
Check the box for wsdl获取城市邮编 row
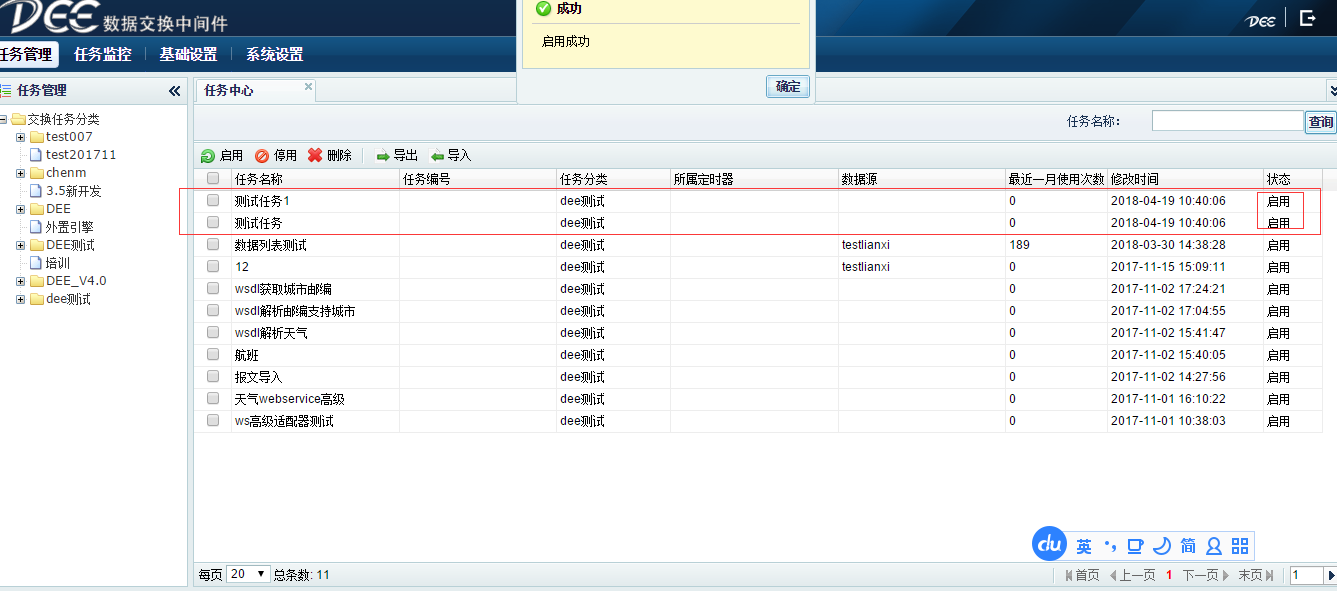click(213, 288)
